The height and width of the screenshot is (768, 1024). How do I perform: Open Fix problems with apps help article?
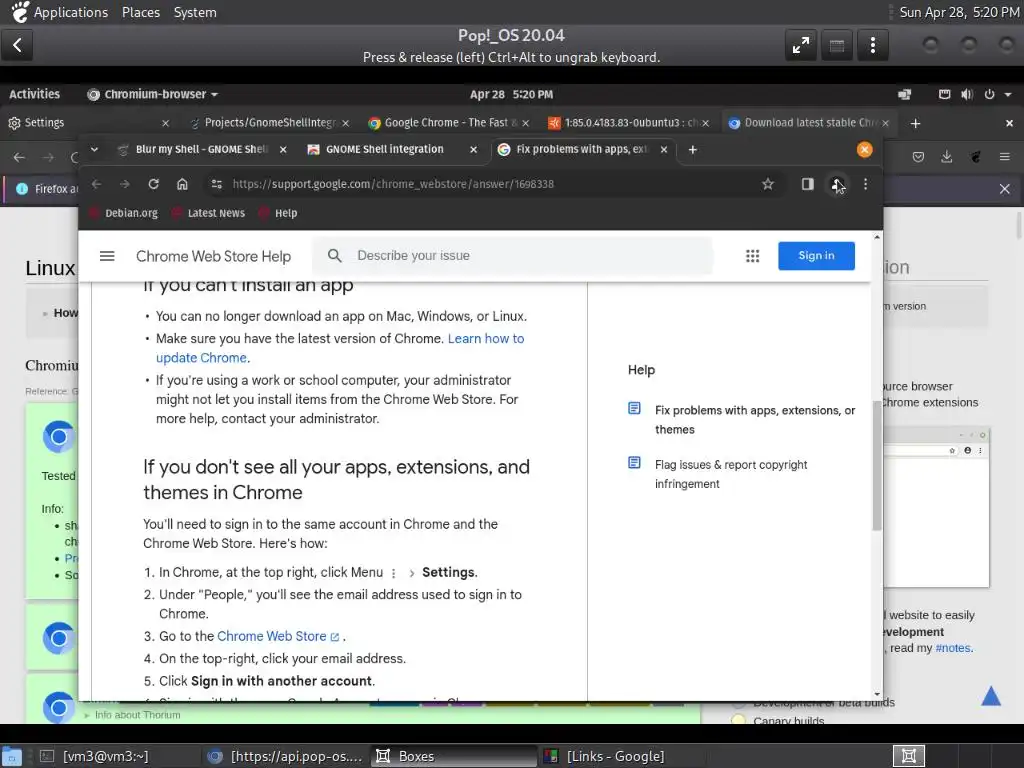pyautogui.click(x=755, y=420)
